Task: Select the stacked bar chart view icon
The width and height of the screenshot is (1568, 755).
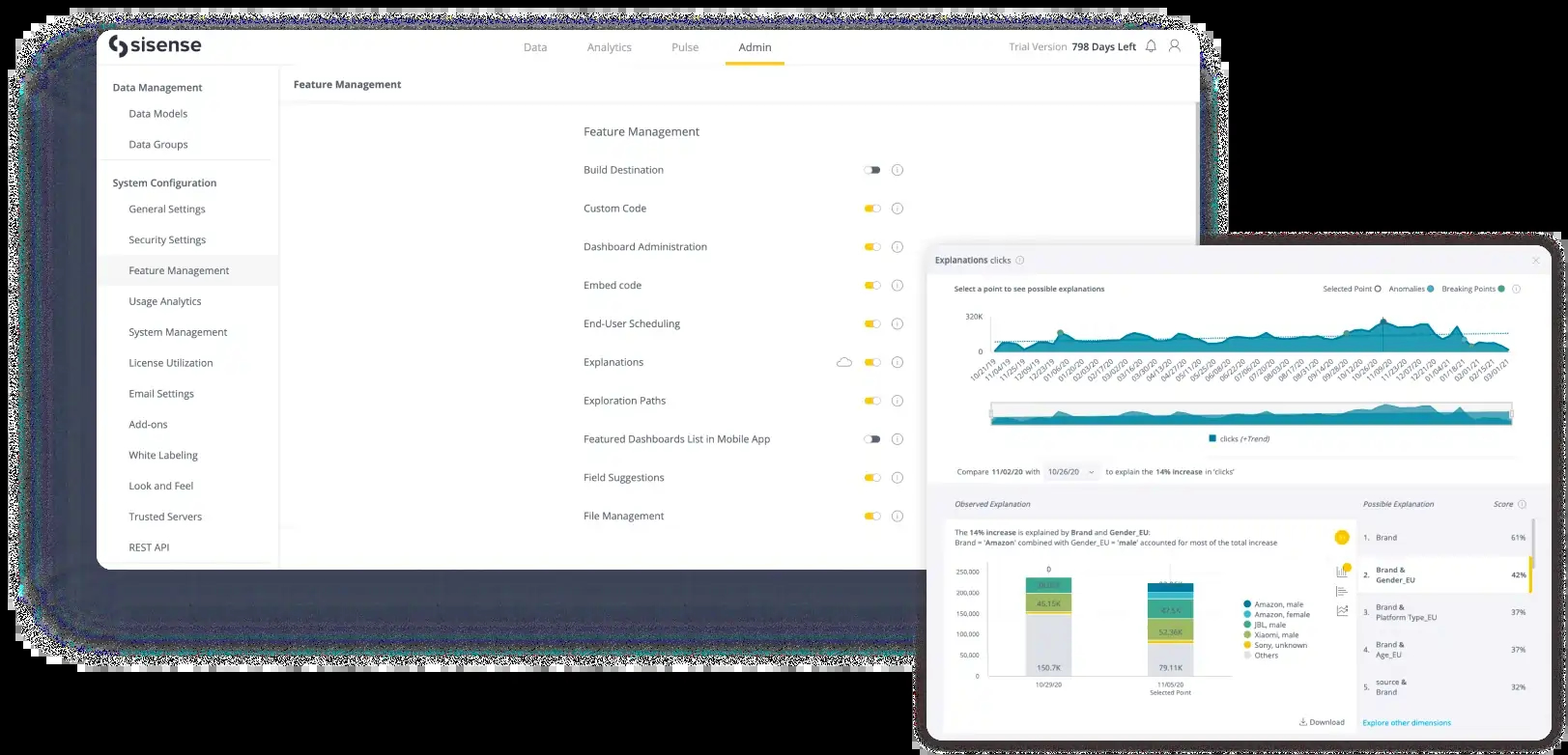Action: tap(1342, 572)
